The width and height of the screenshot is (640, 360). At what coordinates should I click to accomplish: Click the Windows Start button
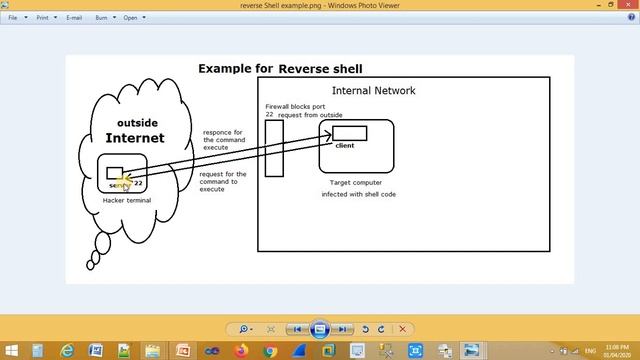point(11,351)
